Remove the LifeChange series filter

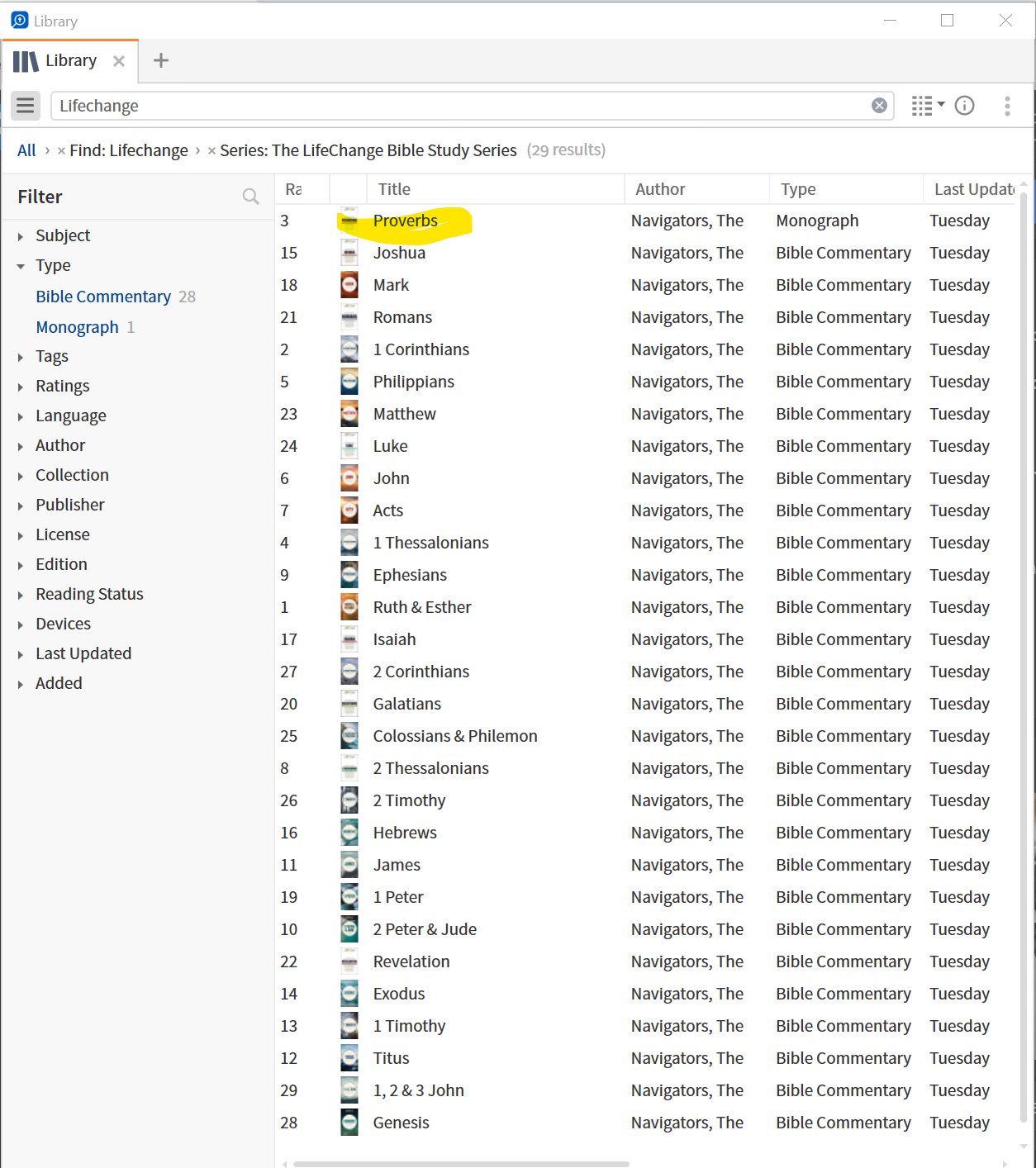(211, 151)
